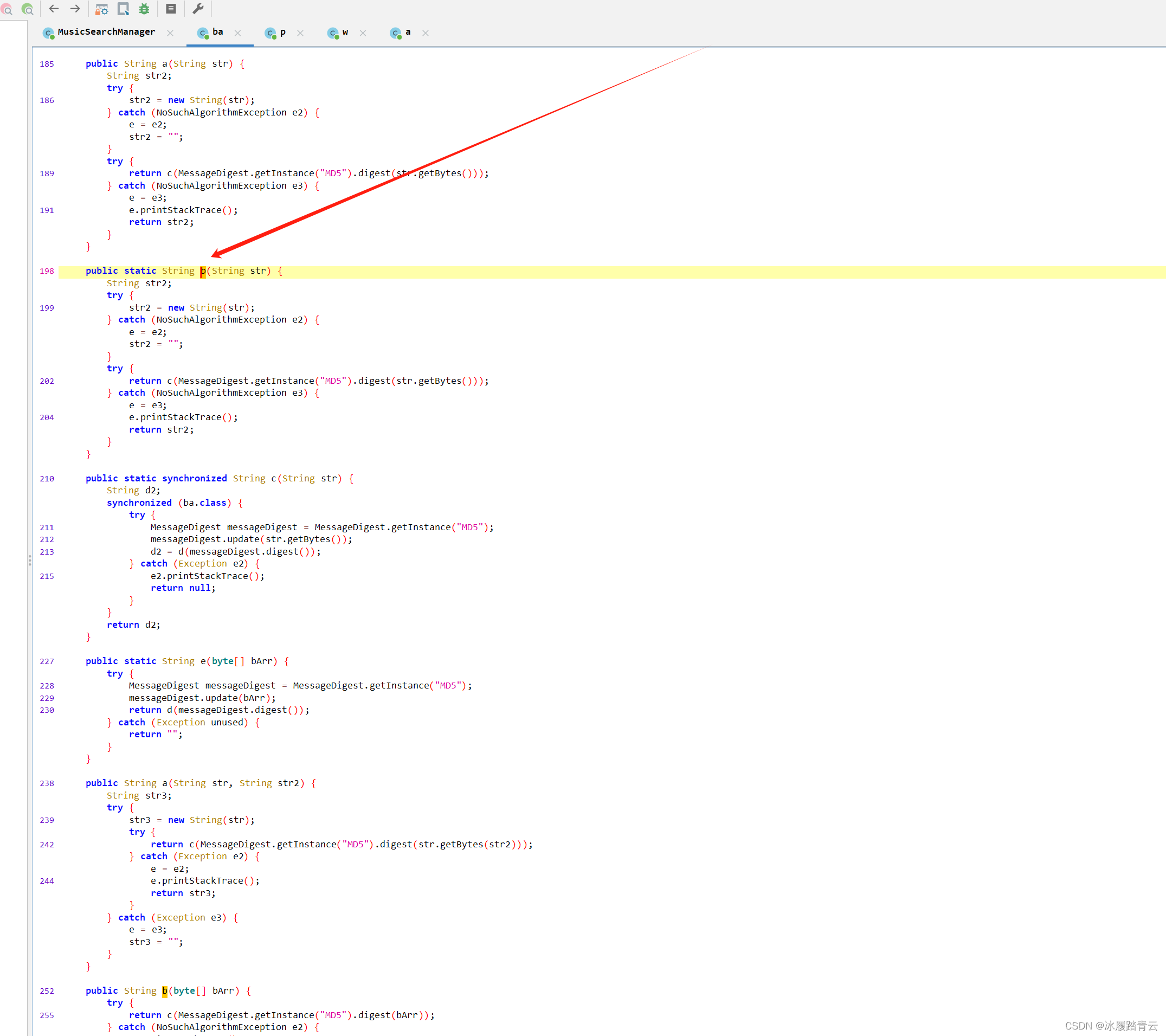Toggle the deobfuscation lock-gear icon
Image resolution: width=1166 pixels, height=1036 pixels.
(x=101, y=9)
